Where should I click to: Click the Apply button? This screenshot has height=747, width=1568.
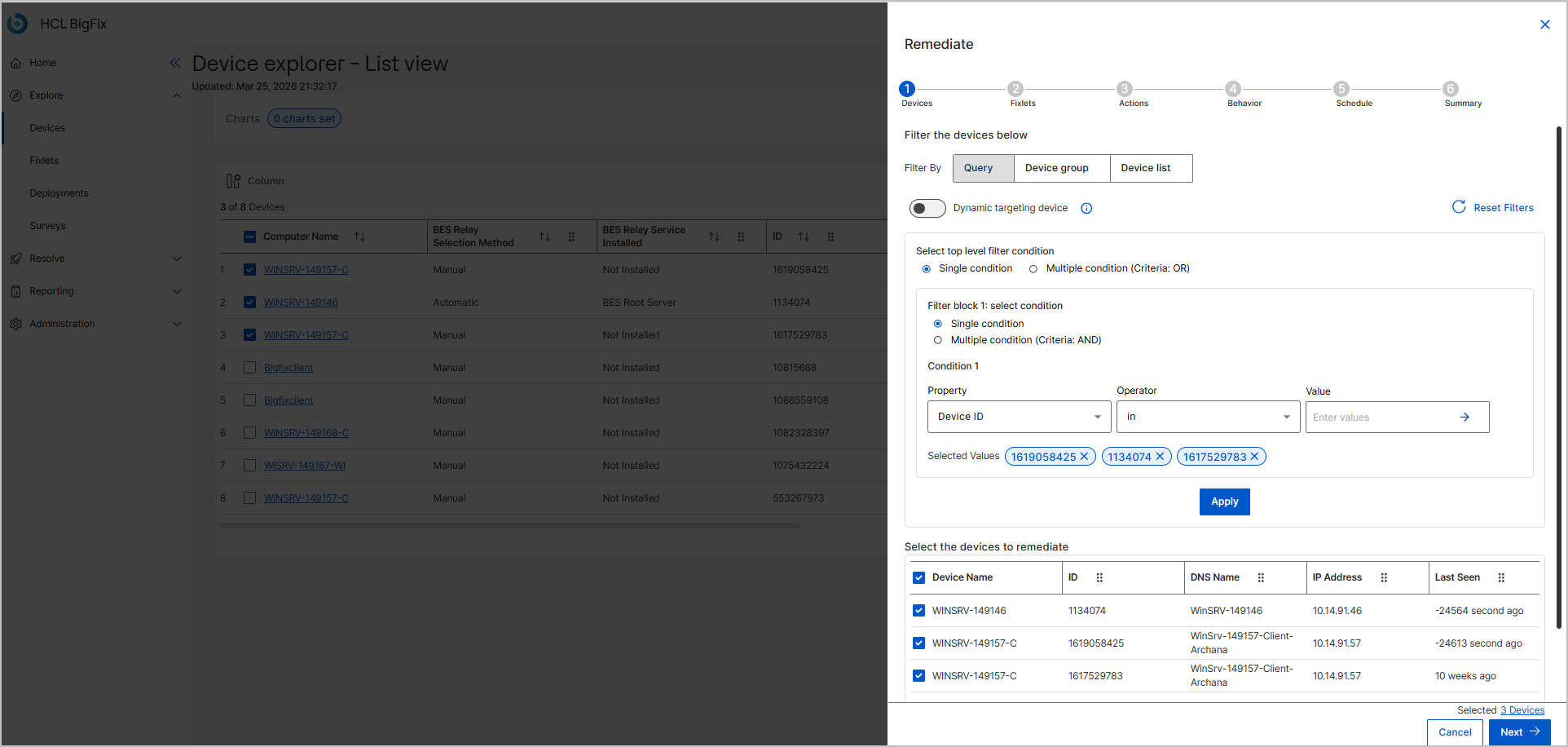click(1224, 502)
